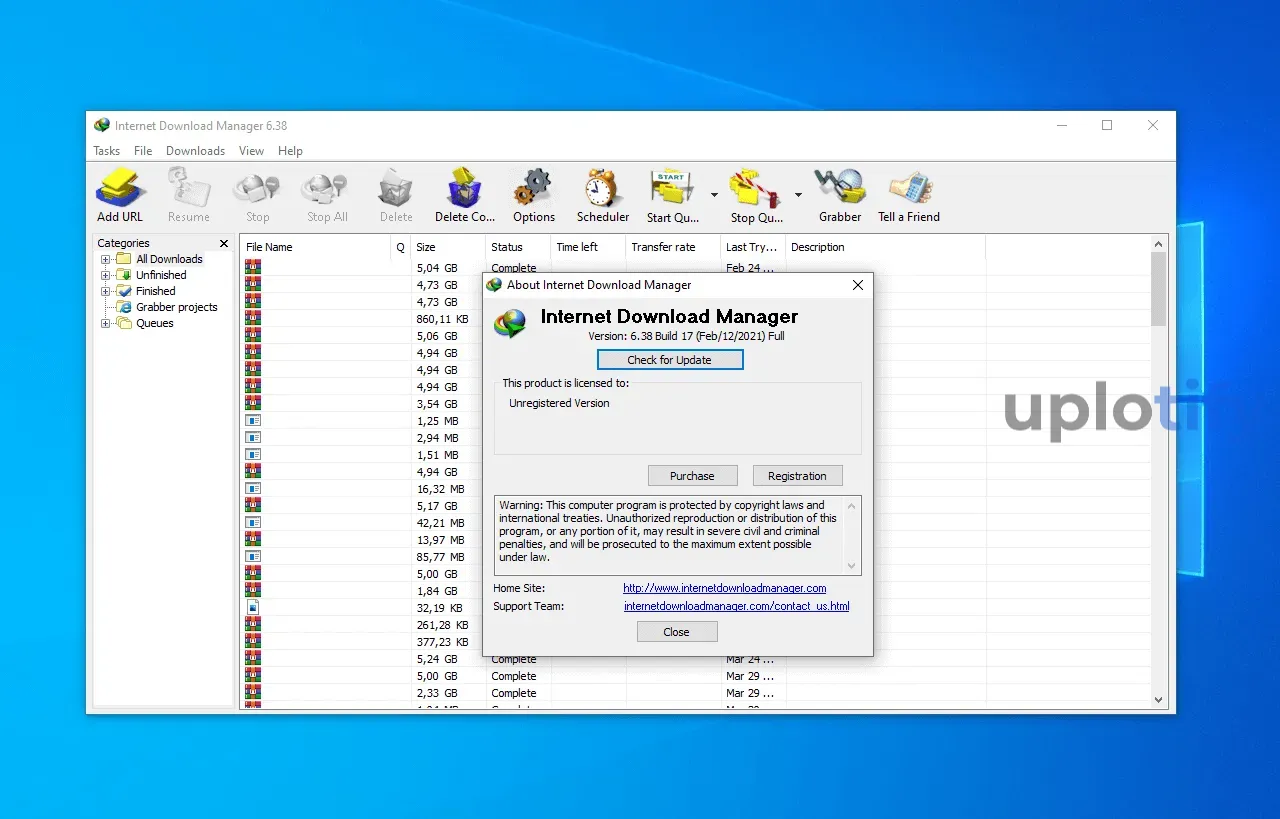The image size is (1280, 819).
Task: Select Unfinished category
Action: click(x=161, y=275)
